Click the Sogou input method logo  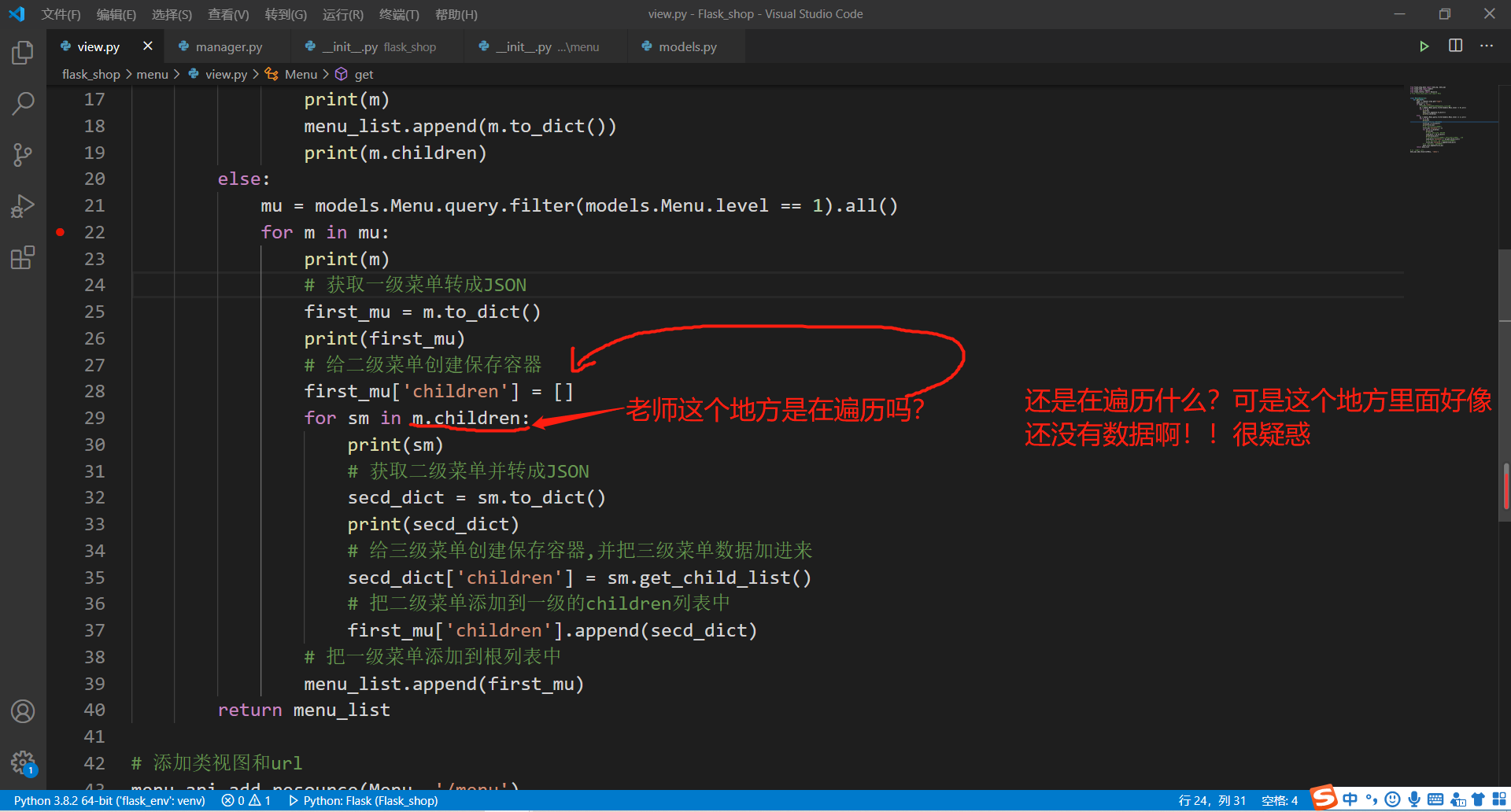tap(1324, 798)
